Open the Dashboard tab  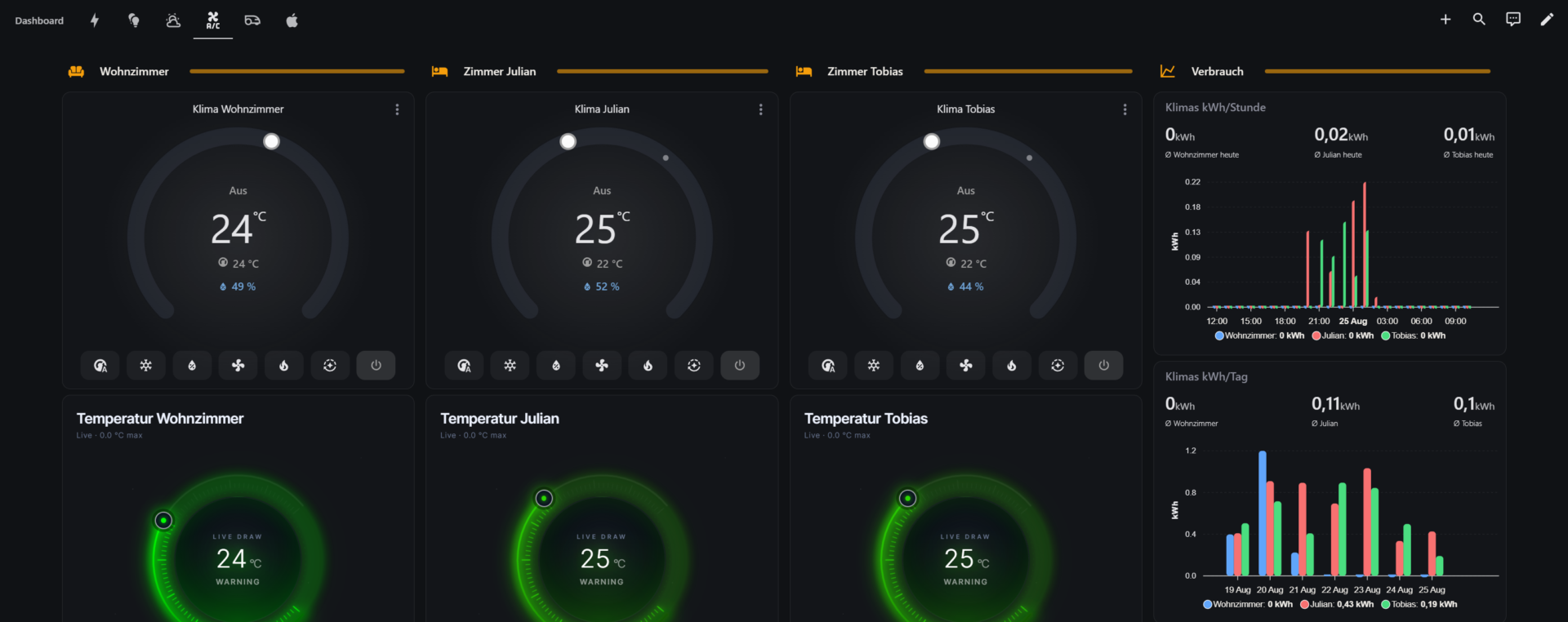(x=39, y=20)
